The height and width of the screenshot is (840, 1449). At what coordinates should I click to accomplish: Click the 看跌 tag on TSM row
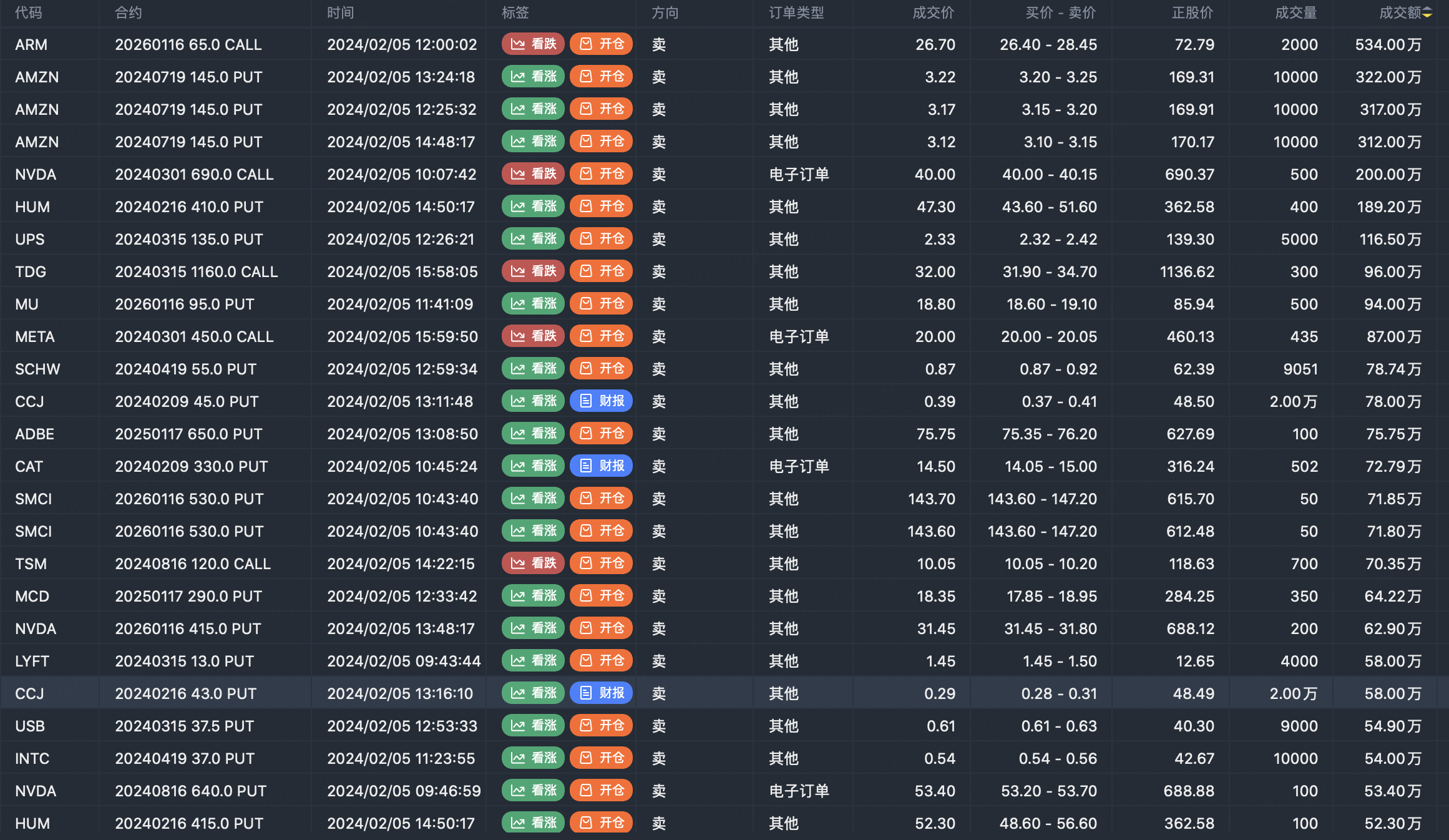click(x=533, y=564)
